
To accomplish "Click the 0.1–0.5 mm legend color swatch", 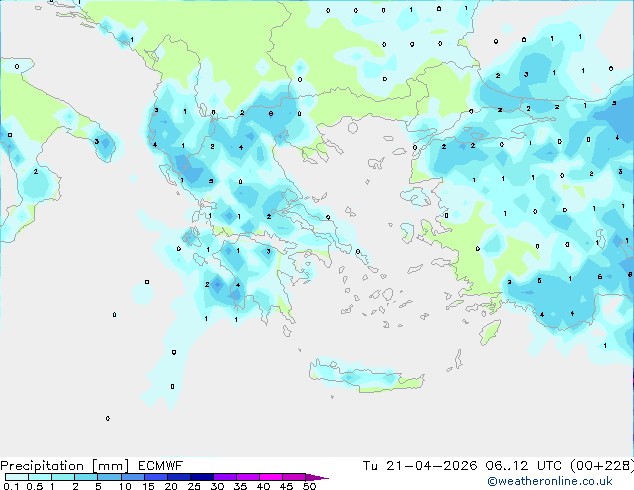I will tap(17, 477).
